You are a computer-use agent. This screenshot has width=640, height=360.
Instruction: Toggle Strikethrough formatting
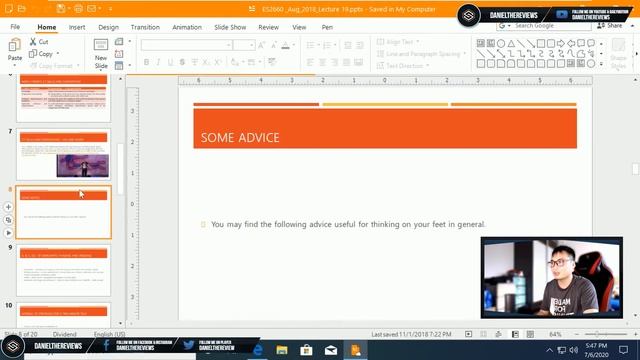182,62
